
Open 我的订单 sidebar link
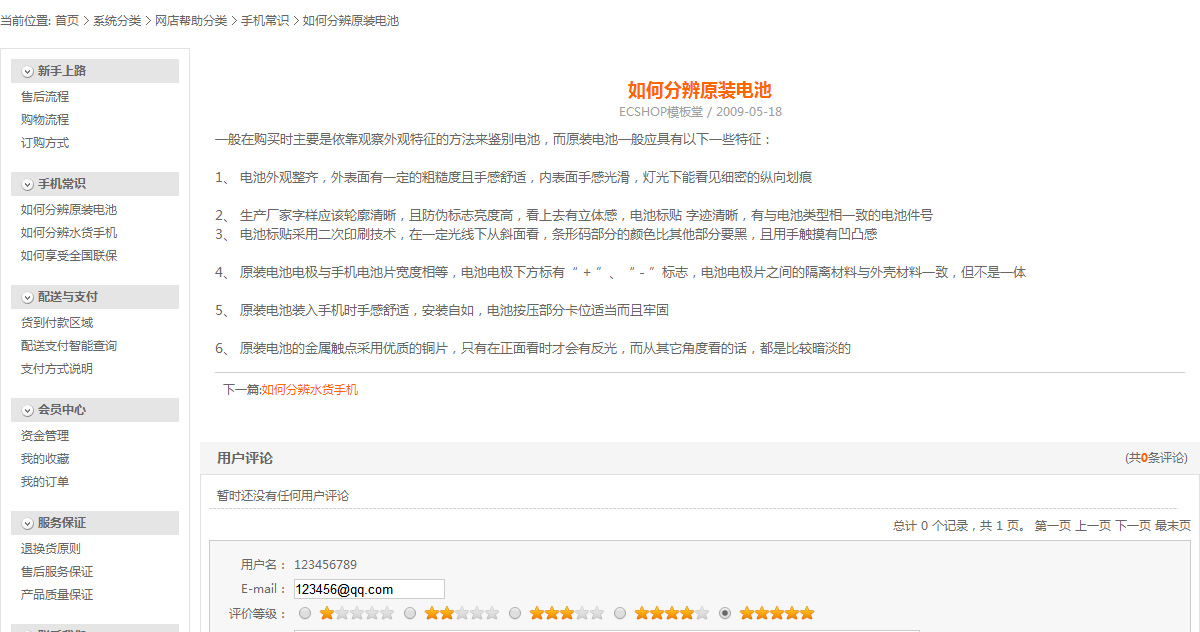45,482
